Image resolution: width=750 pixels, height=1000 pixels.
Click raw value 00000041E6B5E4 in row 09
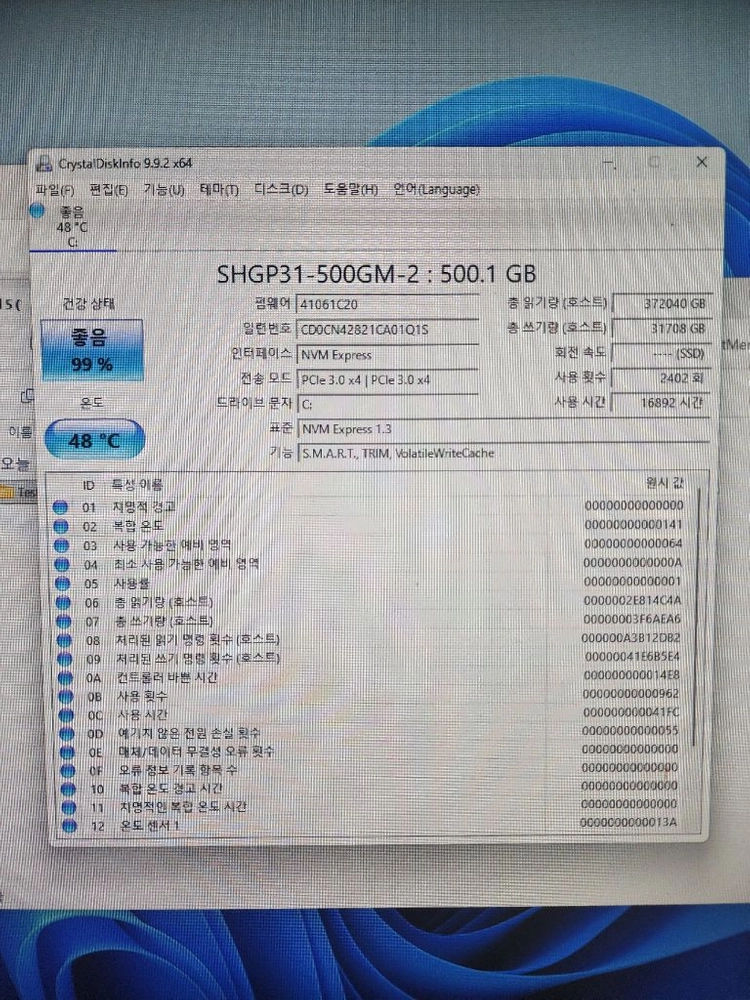click(632, 656)
